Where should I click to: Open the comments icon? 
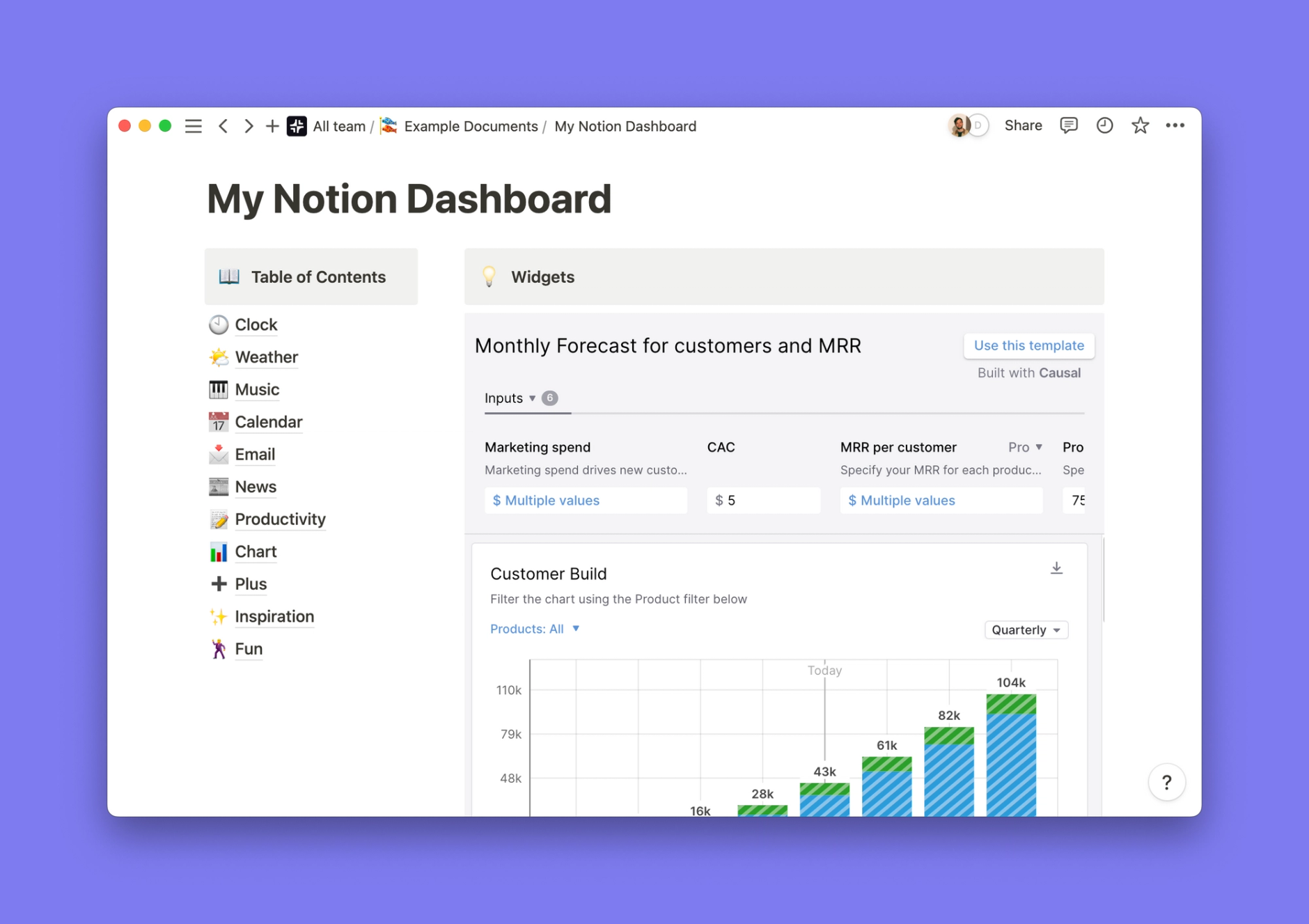point(1068,125)
